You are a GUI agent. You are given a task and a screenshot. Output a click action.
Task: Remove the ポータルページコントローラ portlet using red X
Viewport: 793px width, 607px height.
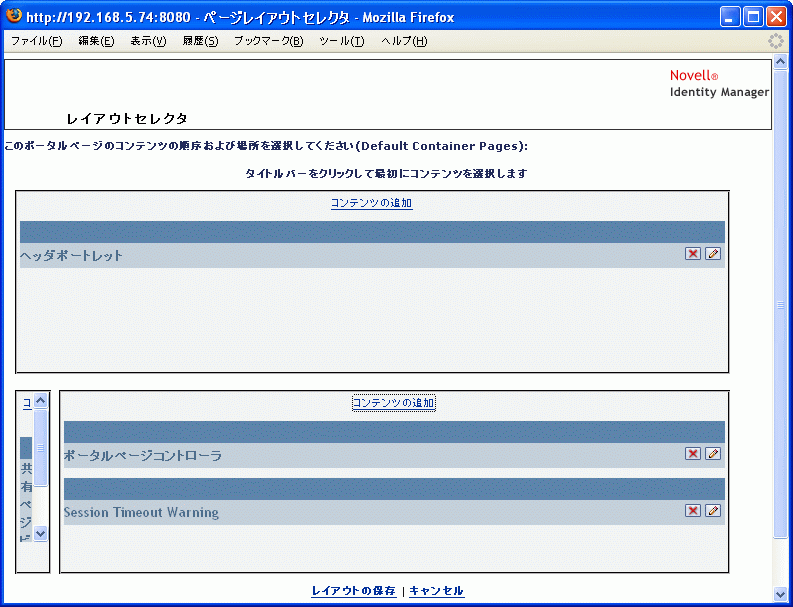(692, 454)
